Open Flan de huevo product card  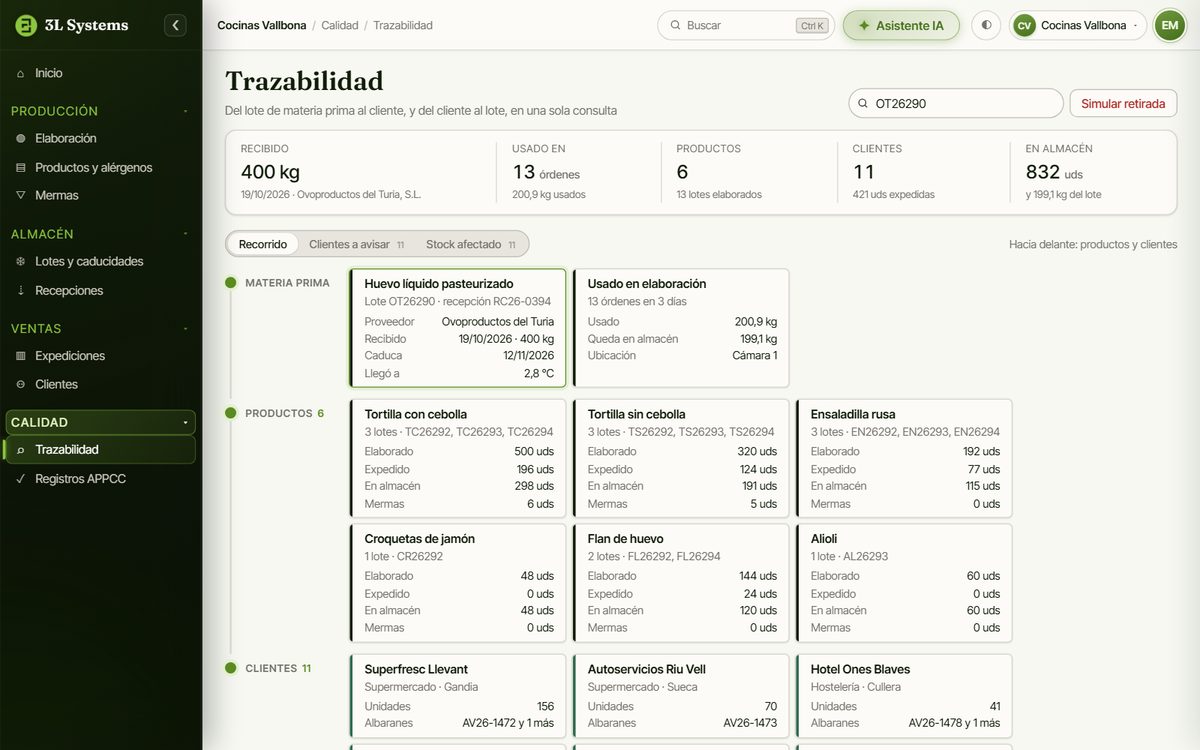[x=681, y=583]
